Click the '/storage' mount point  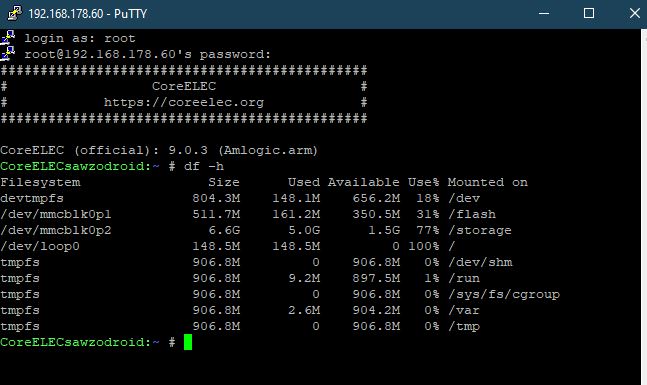coord(480,230)
